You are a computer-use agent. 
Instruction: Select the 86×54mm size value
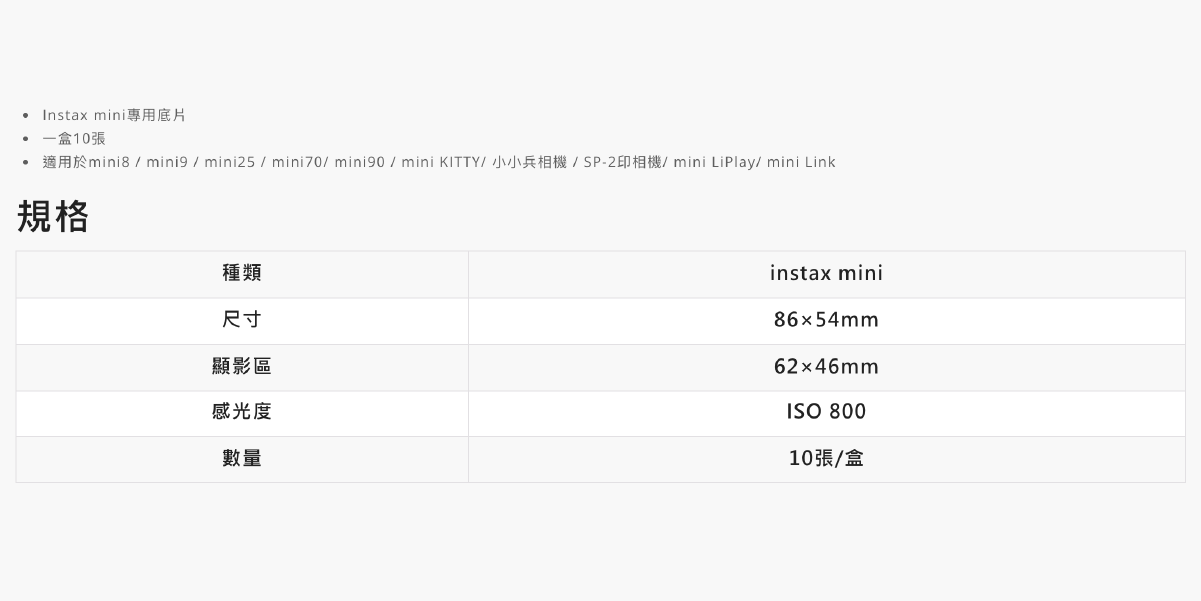click(826, 320)
